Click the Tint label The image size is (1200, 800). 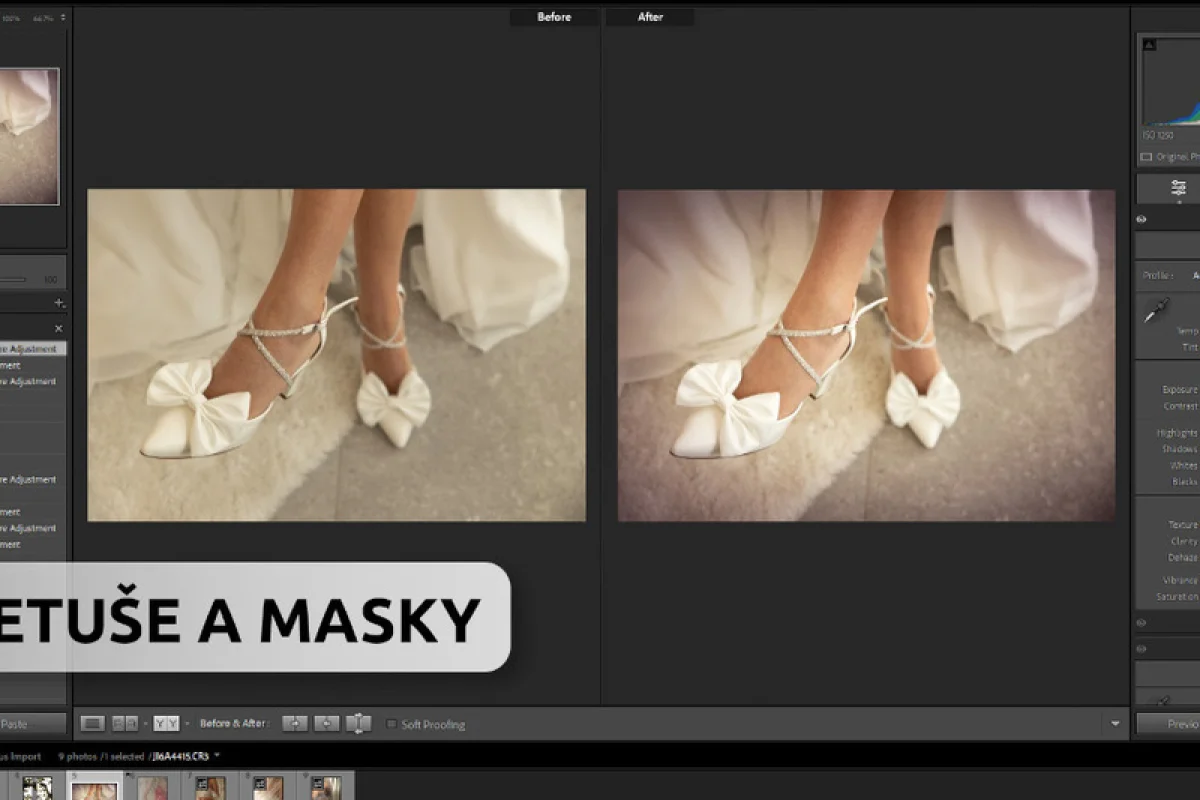(1189, 347)
